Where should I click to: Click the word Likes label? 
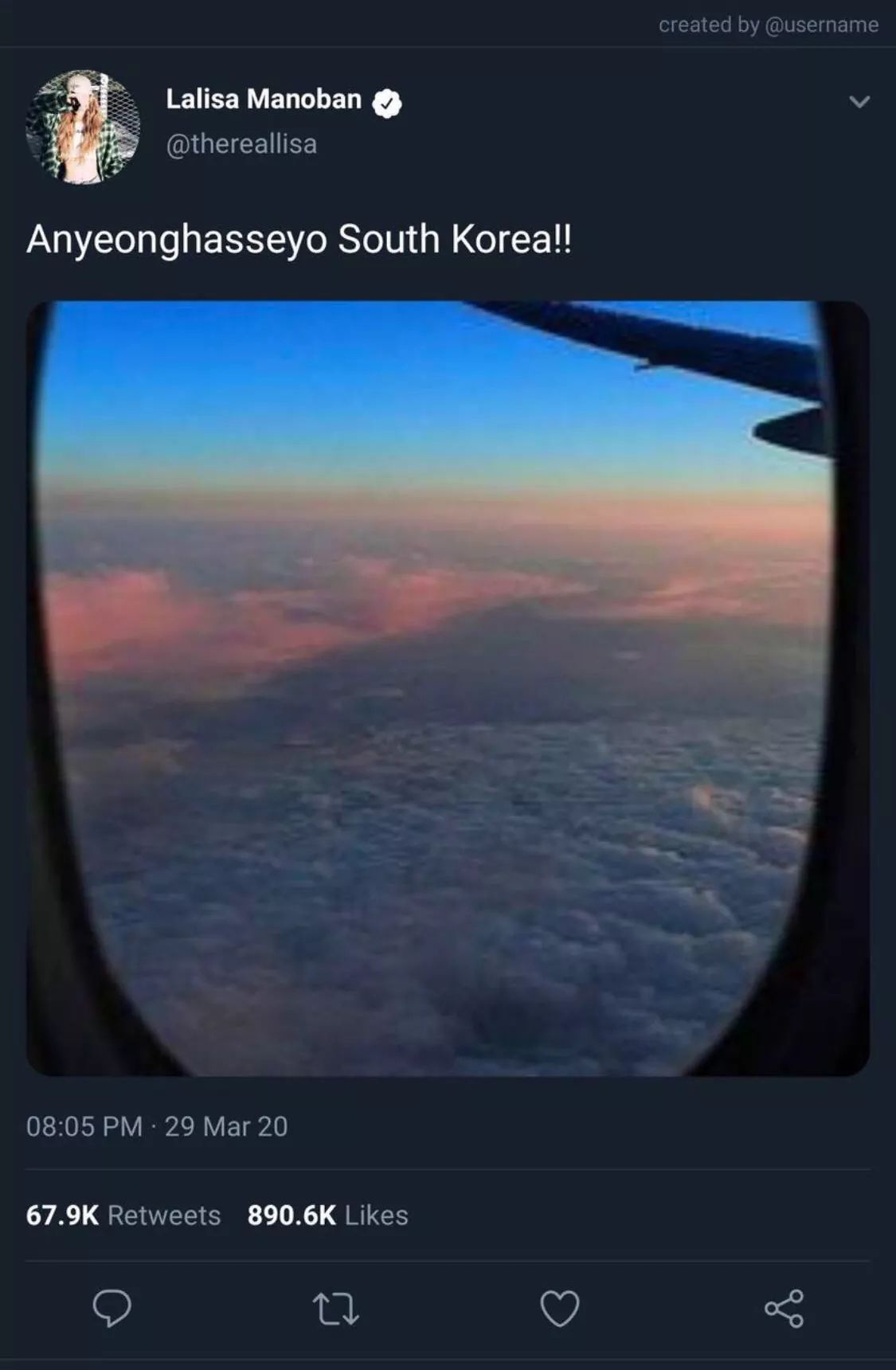click(x=377, y=1215)
